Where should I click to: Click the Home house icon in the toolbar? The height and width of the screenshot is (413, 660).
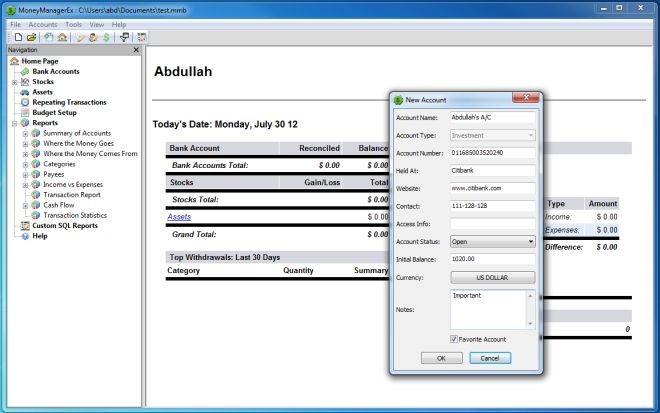click(62, 37)
